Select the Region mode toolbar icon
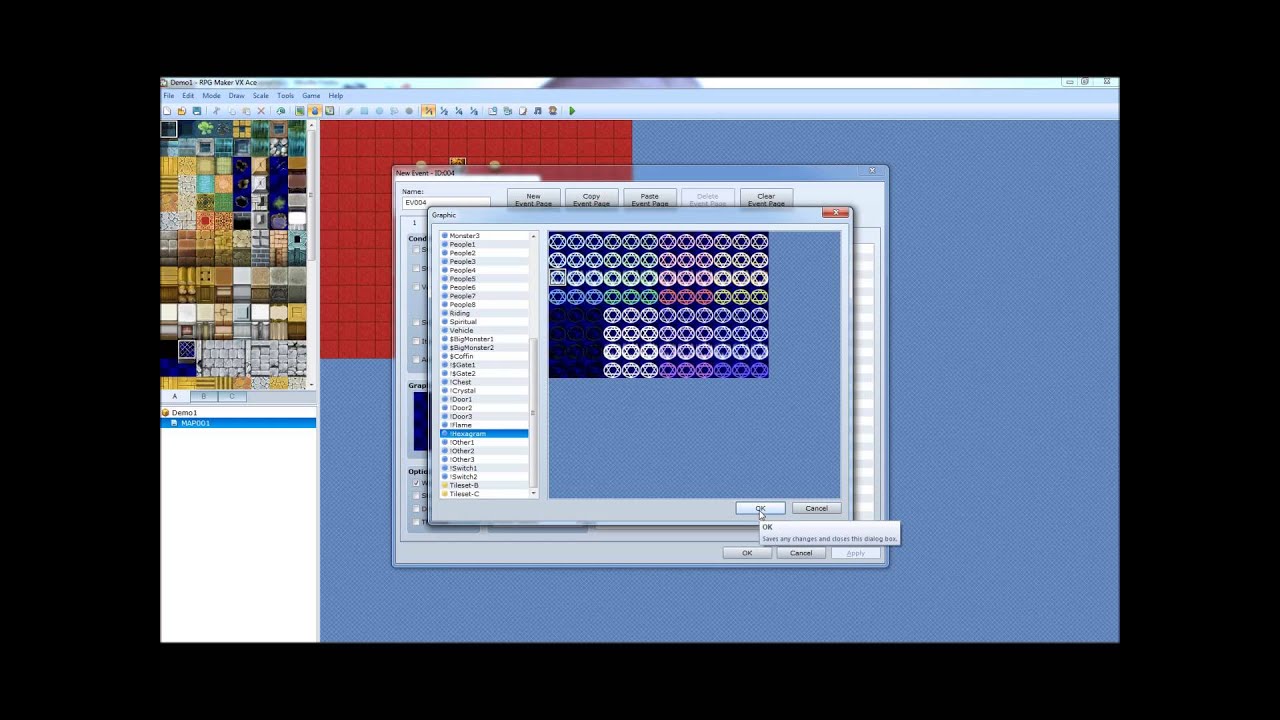 click(329, 111)
